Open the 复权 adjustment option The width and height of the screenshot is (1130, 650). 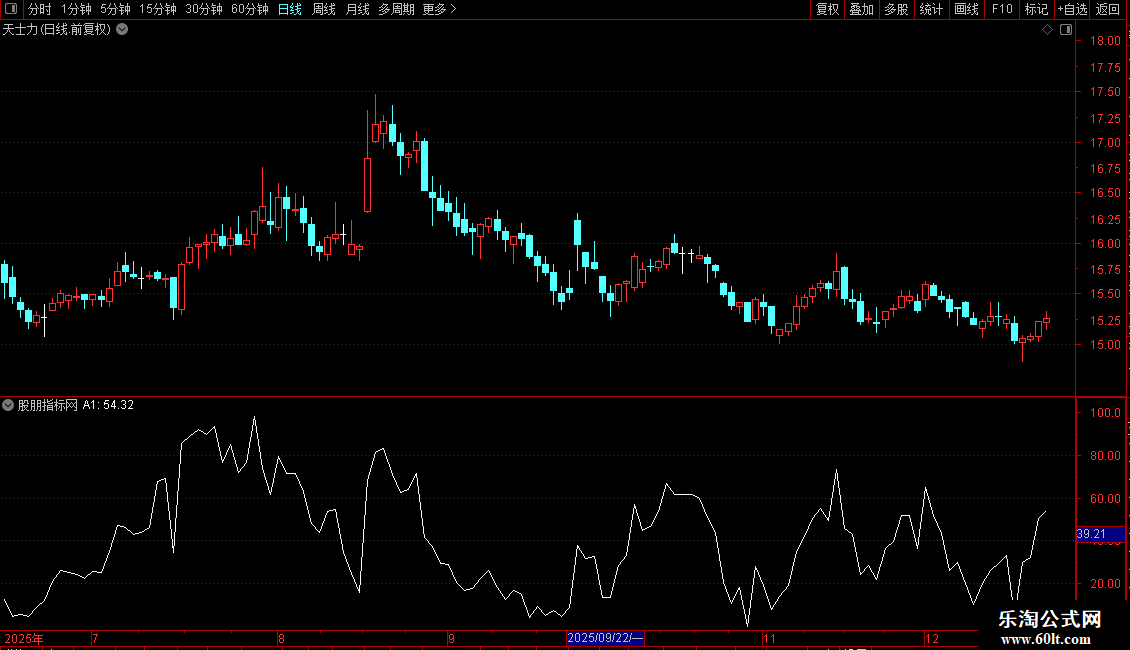pos(827,9)
